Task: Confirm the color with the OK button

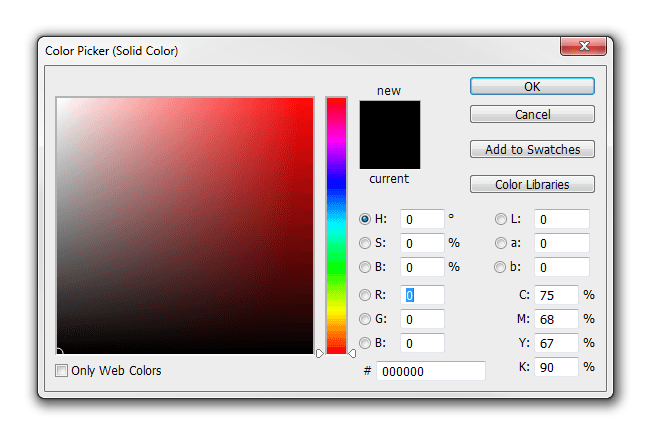Action: click(x=532, y=86)
